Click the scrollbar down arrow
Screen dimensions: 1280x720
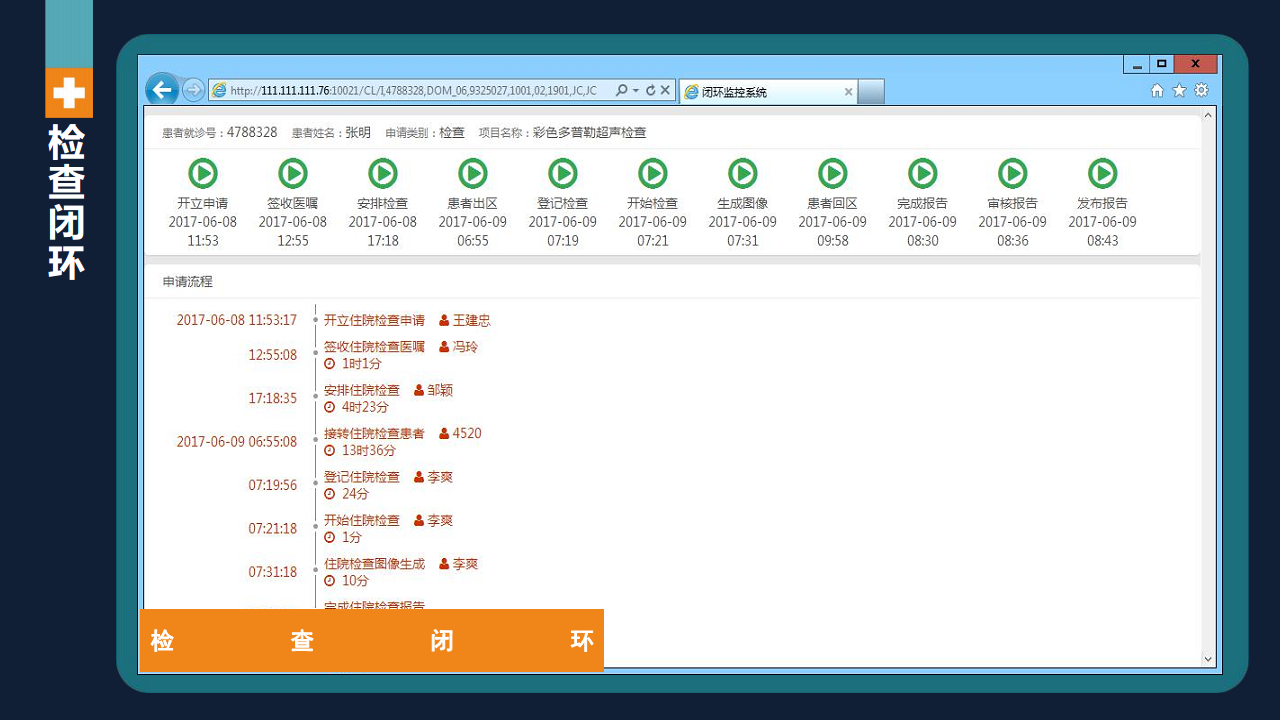pyautogui.click(x=1208, y=659)
